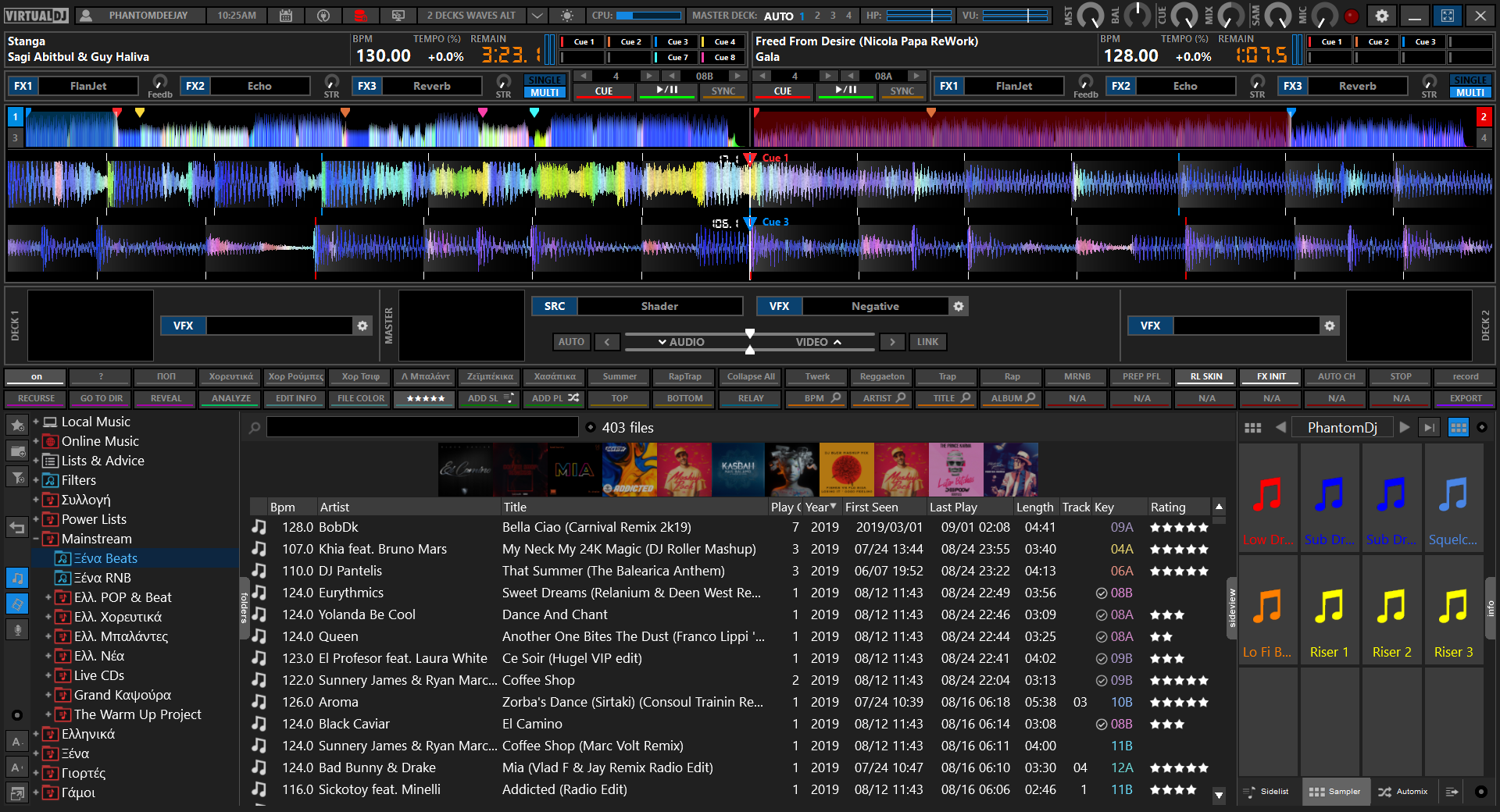Expand the Live CDs folder
This screenshot has height=812, width=1500.
click(x=48, y=675)
